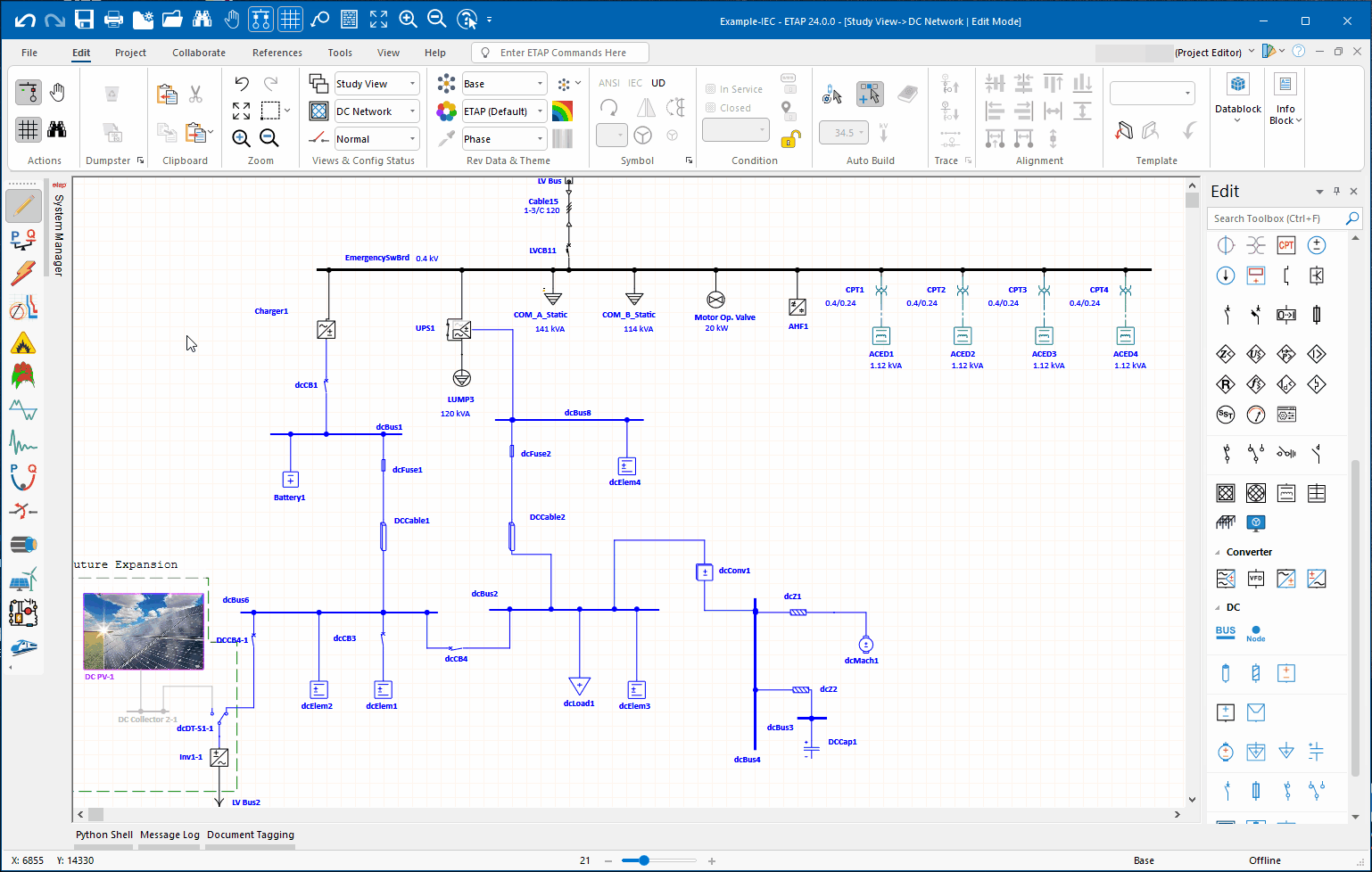Select the DC BUS element in toolbox
The height and width of the screenshot is (872, 1372).
pos(1226,632)
